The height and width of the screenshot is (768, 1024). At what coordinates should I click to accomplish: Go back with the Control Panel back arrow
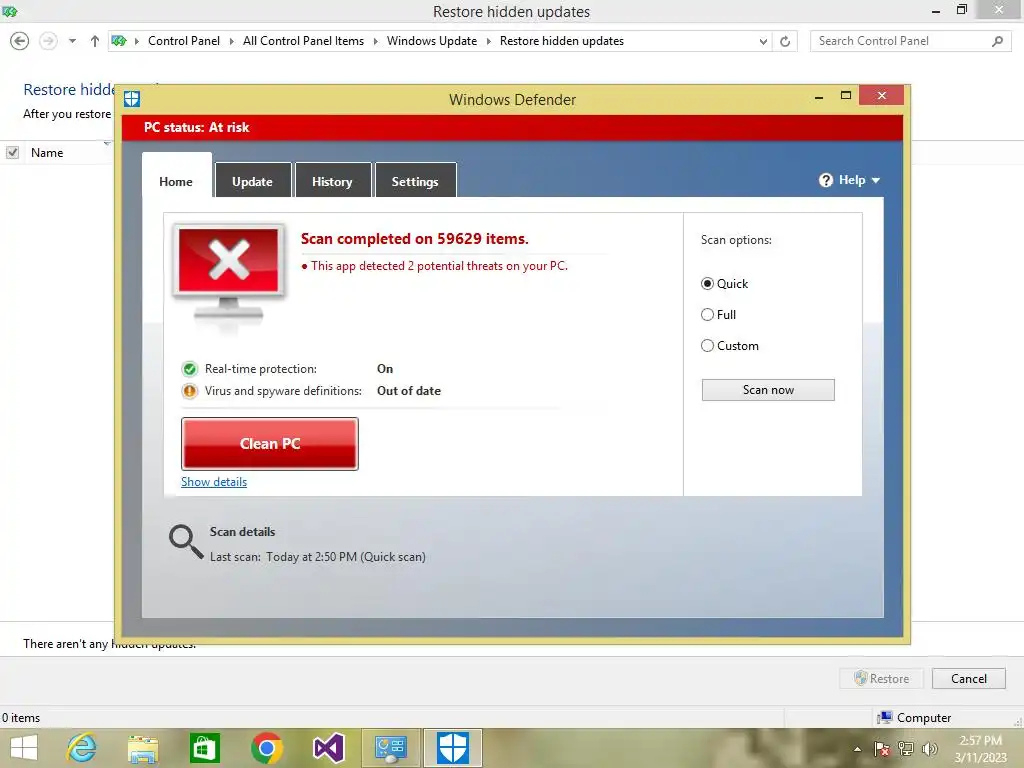(x=20, y=41)
